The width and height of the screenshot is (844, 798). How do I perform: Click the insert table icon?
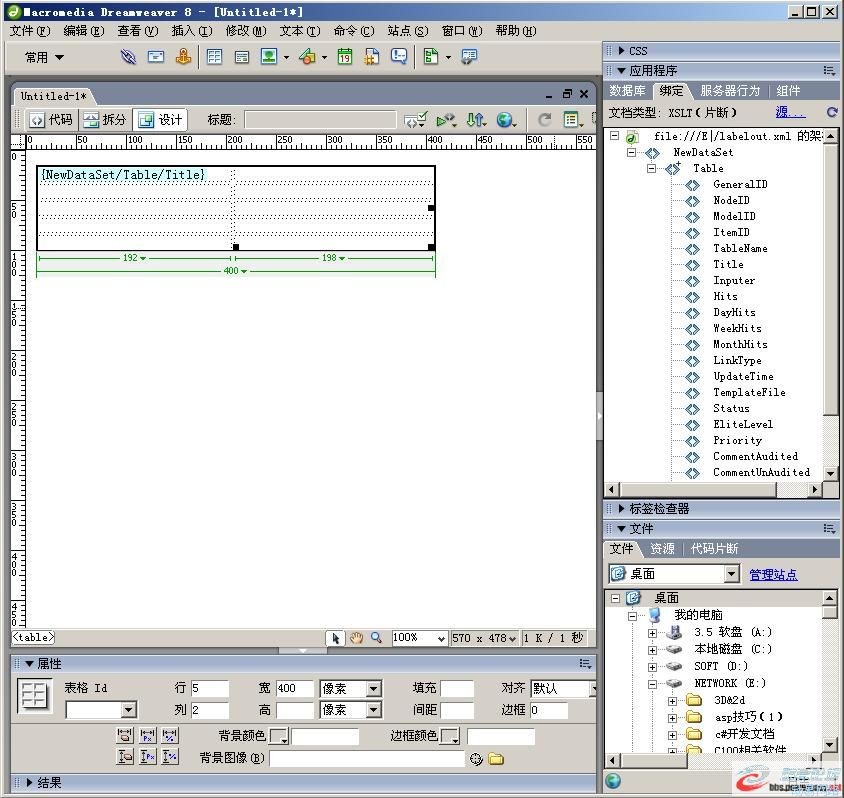tap(214, 57)
